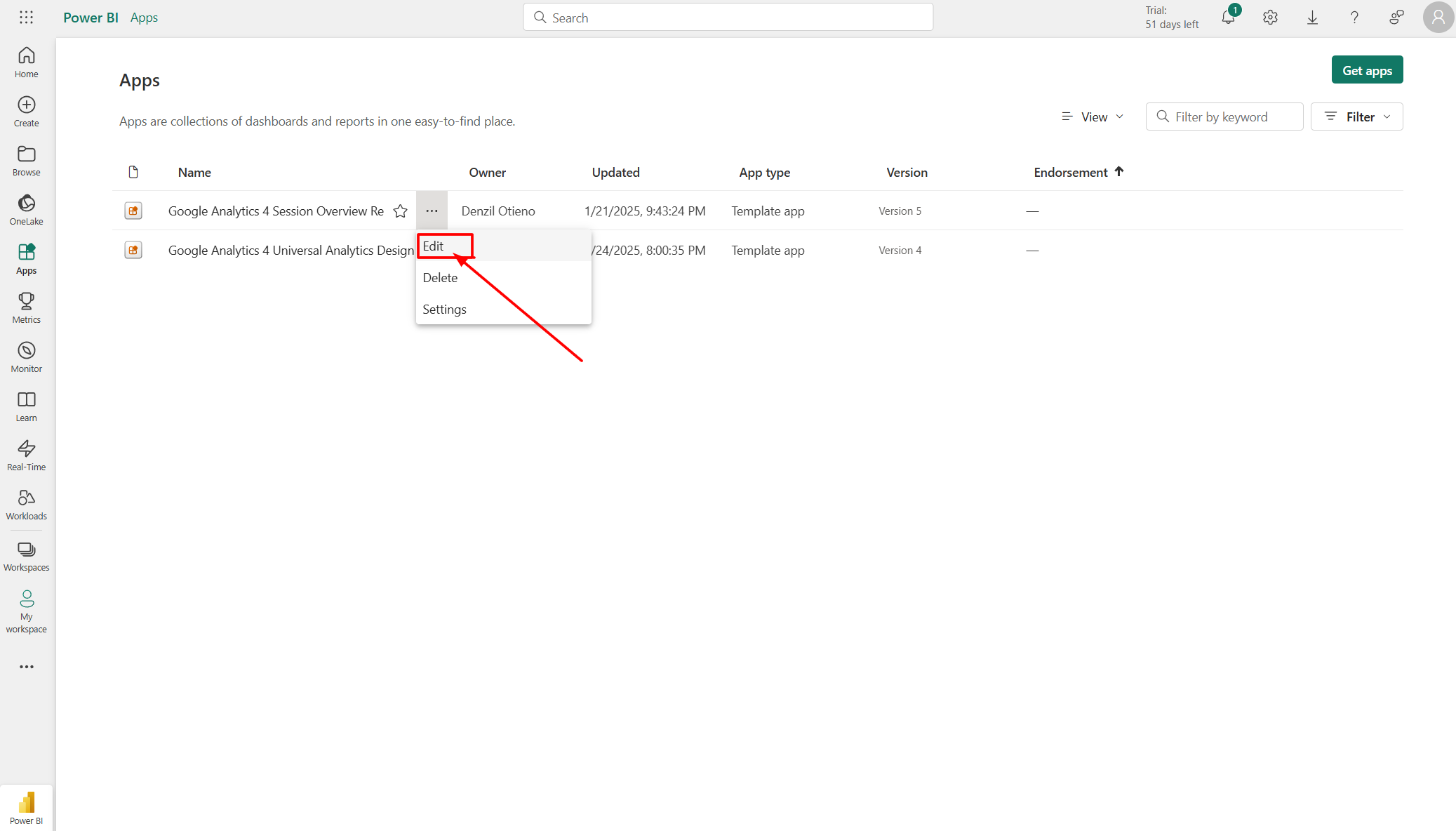The width and height of the screenshot is (1456, 831).
Task: Click Denzil Otieno owner cell
Action: pyautogui.click(x=498, y=211)
